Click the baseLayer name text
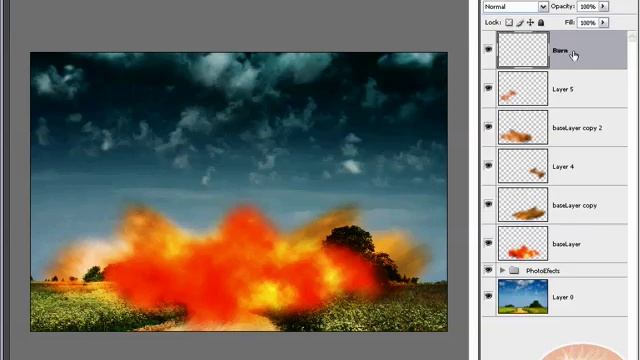The image size is (640, 360). [566, 244]
